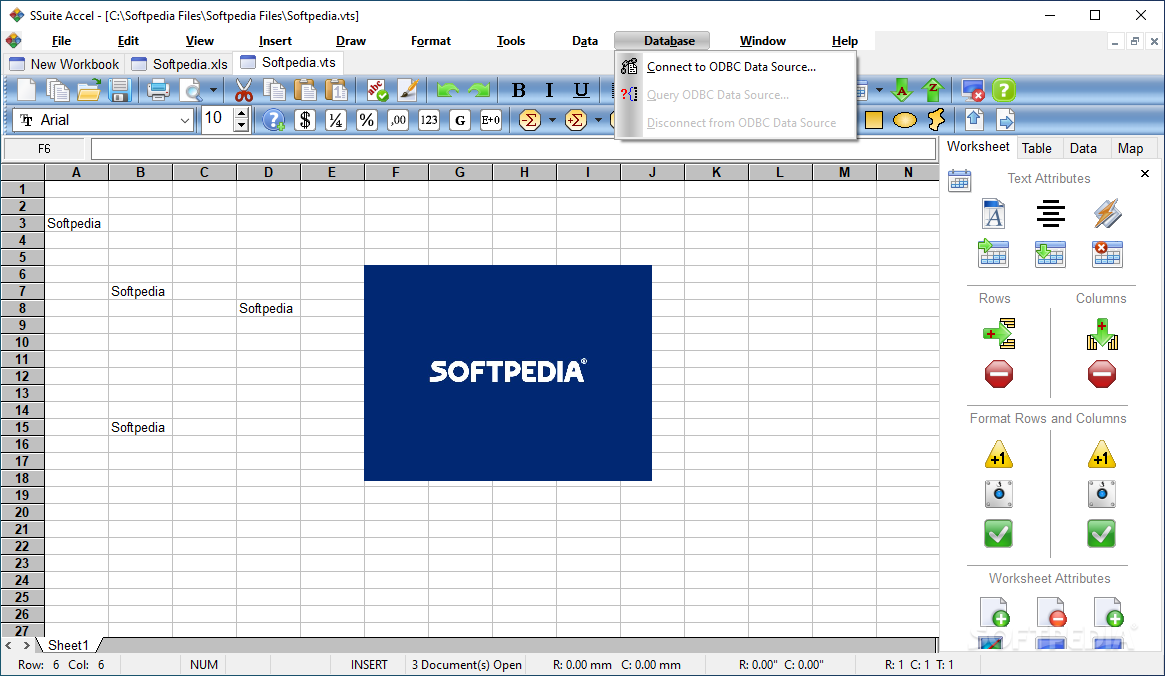
Task: Select row header 15
Action: coord(22,427)
